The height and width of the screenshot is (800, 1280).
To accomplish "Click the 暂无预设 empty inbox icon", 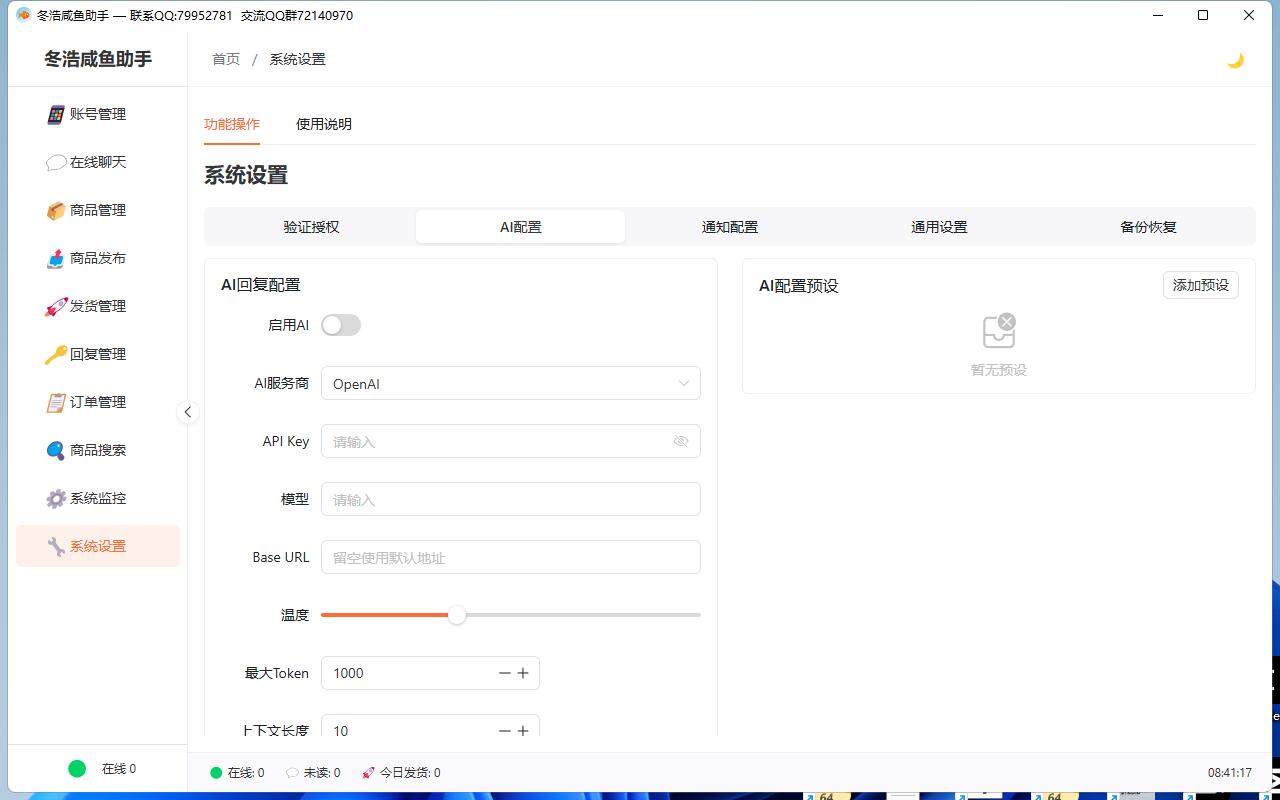I will (999, 331).
